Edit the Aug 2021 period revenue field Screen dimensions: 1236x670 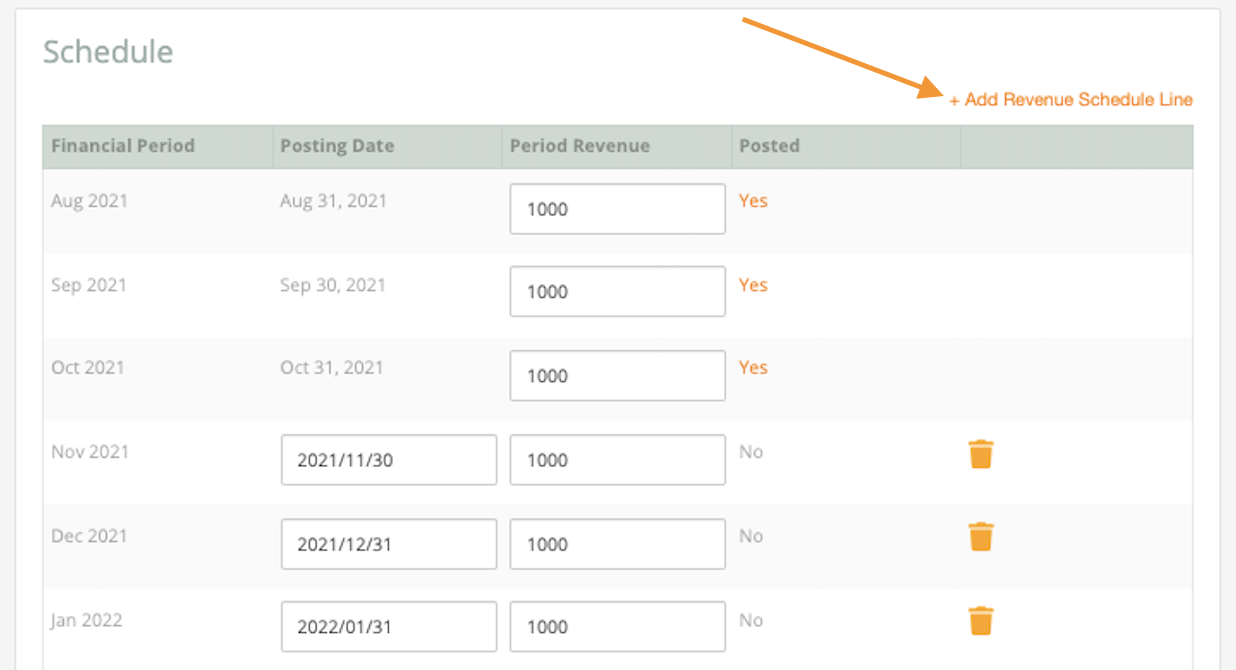[x=618, y=209]
